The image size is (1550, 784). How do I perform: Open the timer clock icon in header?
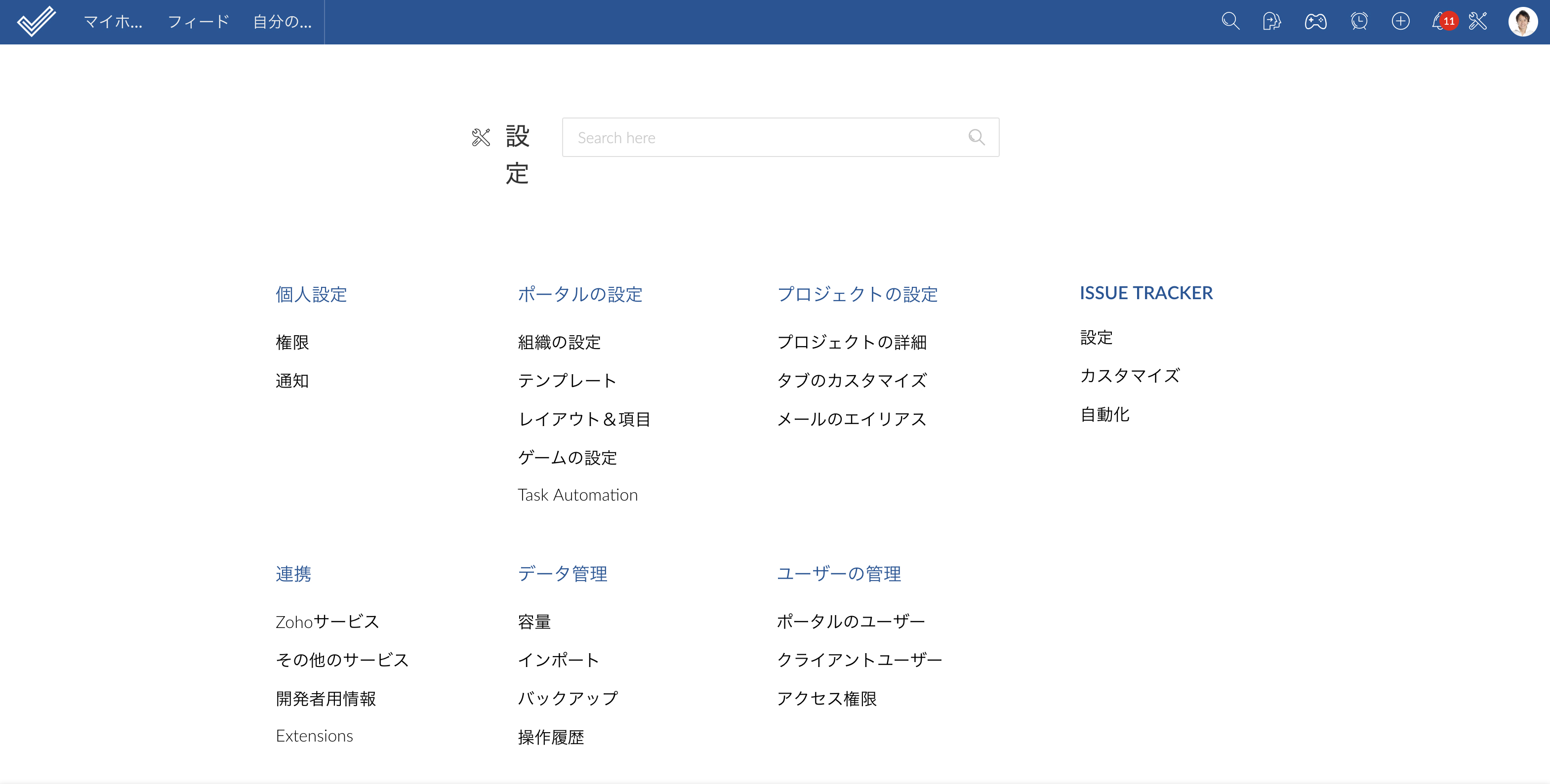click(x=1359, y=22)
